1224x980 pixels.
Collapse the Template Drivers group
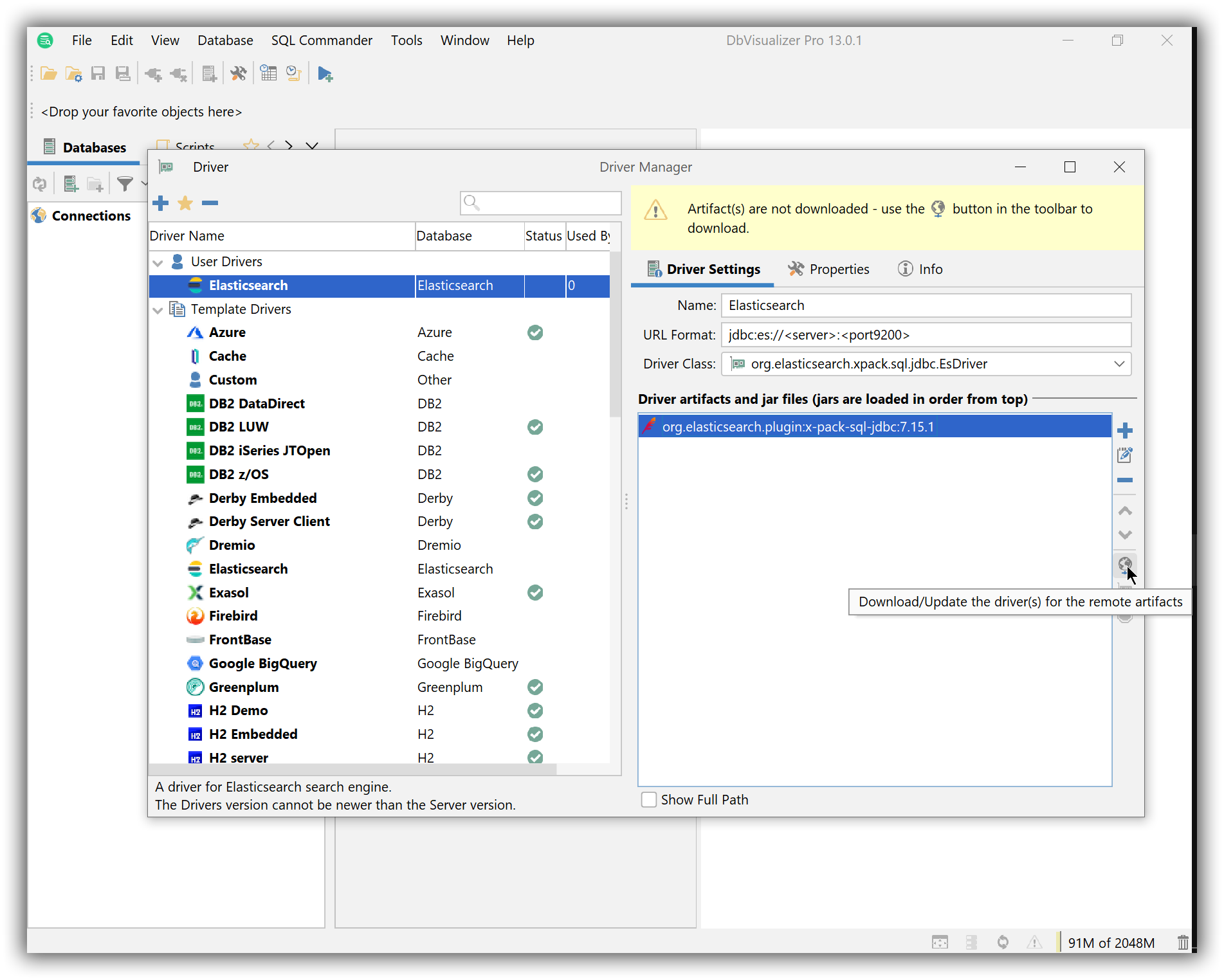click(158, 309)
